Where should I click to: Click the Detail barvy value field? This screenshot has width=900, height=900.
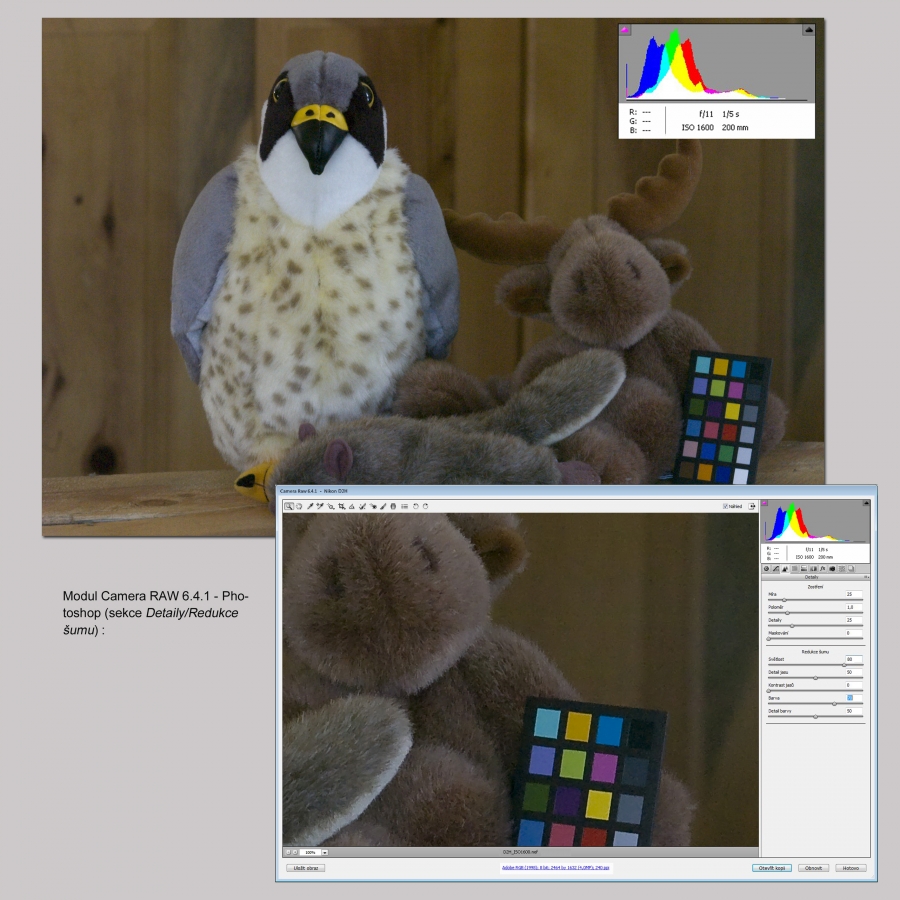854,711
